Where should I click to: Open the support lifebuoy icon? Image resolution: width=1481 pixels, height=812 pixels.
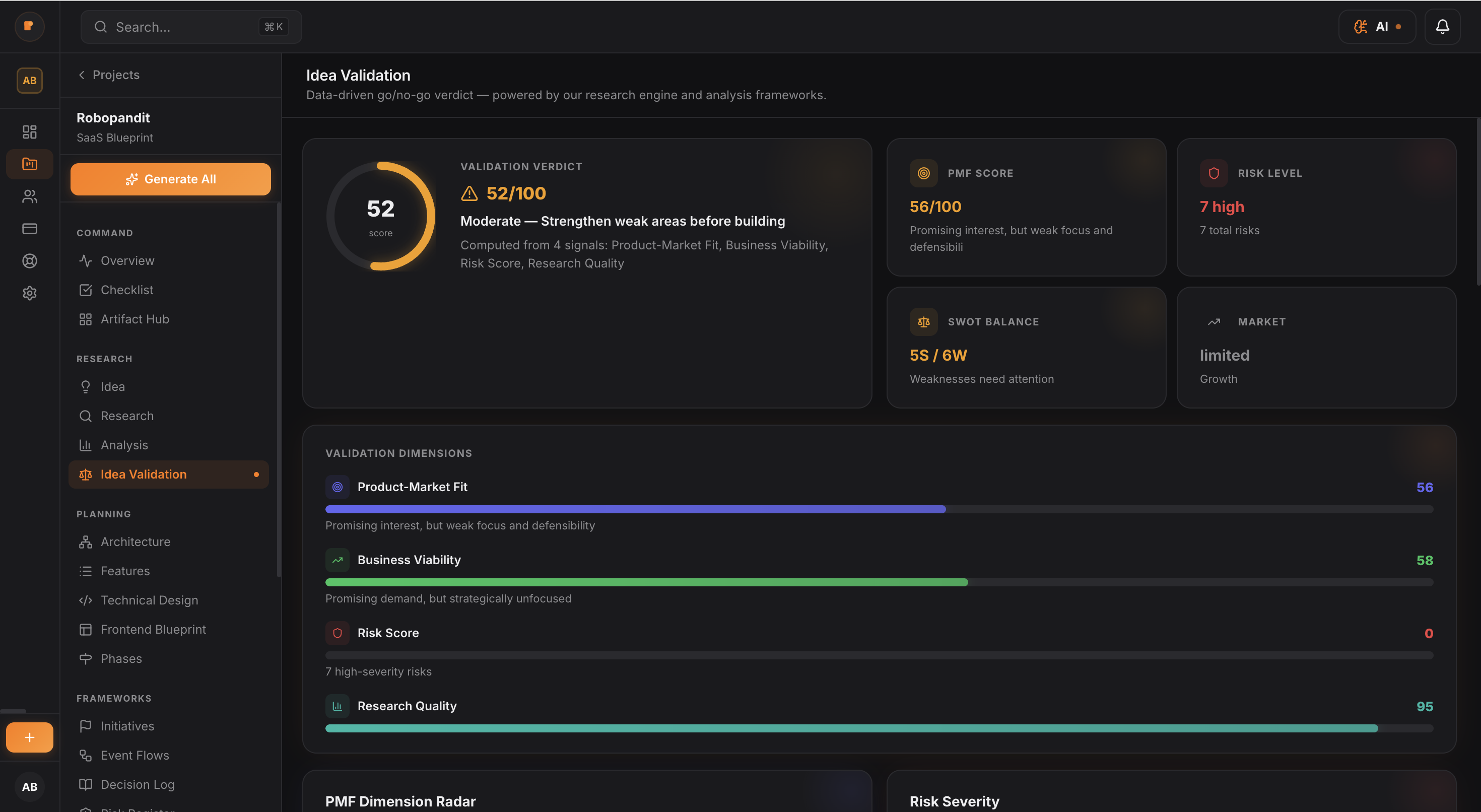click(29, 261)
